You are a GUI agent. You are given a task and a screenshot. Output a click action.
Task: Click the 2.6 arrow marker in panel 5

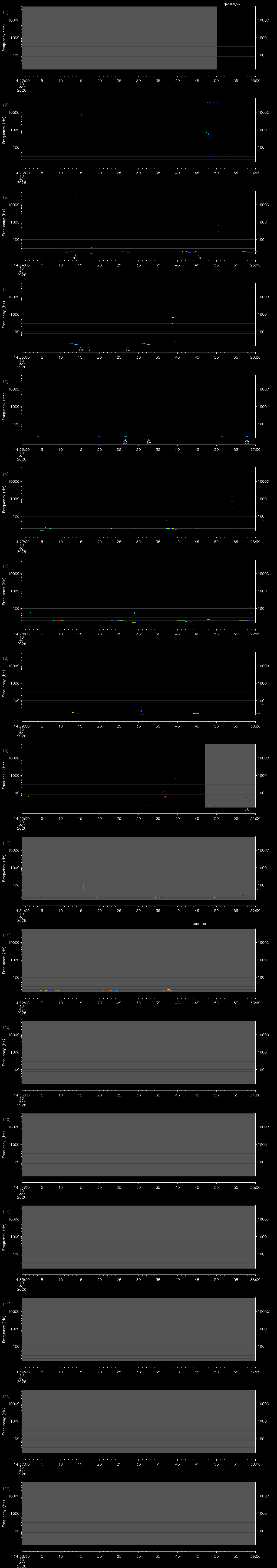point(125,441)
